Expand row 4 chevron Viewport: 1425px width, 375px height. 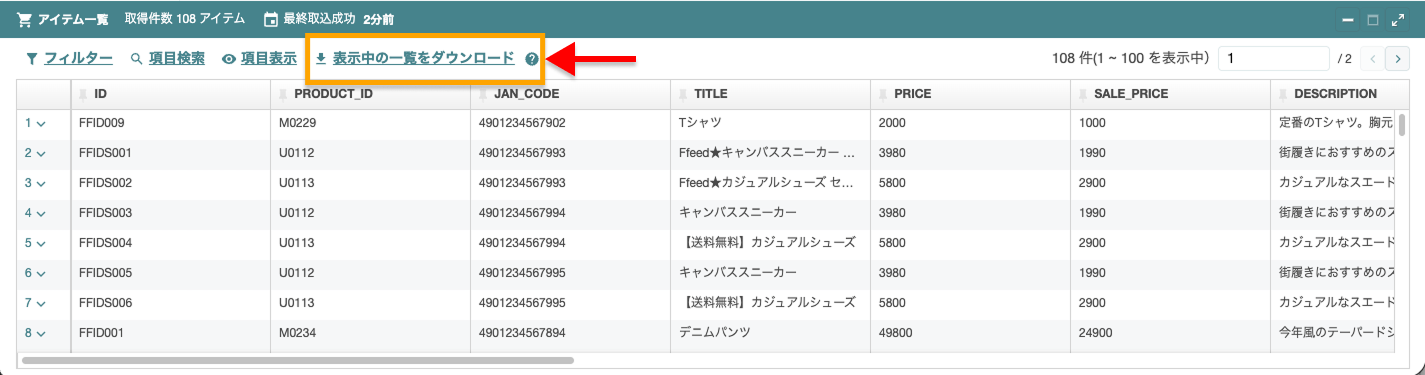tap(41, 214)
